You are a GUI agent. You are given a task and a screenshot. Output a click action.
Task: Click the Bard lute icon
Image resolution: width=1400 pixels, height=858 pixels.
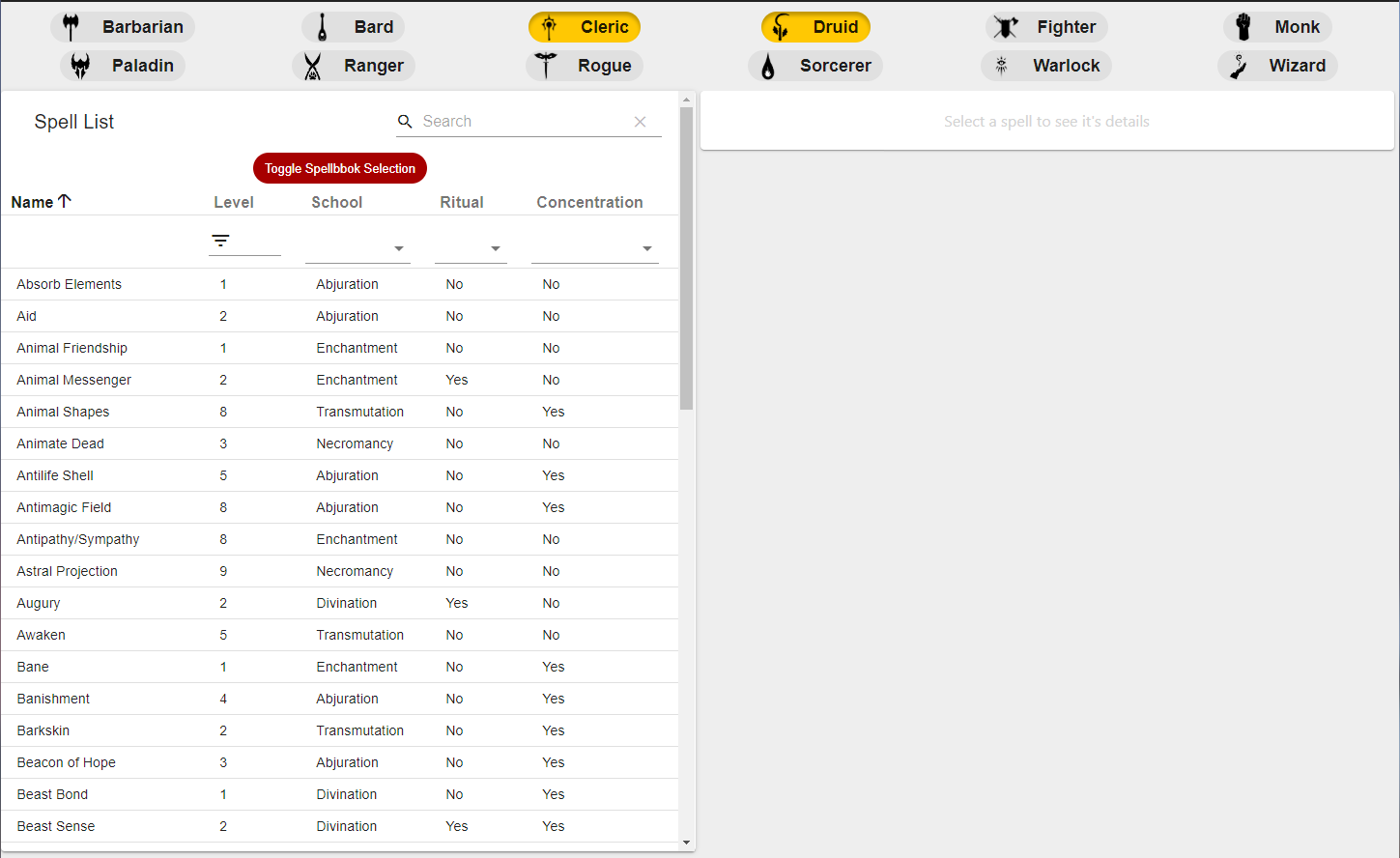[323, 27]
